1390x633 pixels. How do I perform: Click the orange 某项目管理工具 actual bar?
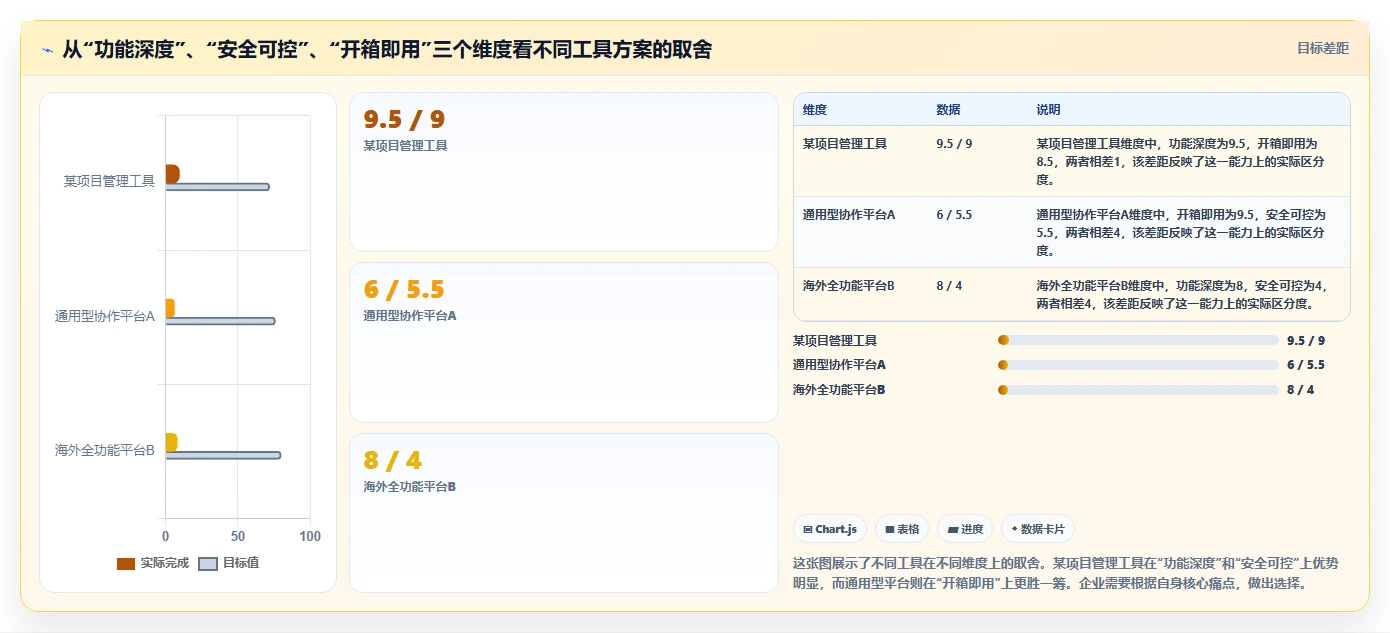click(172, 174)
